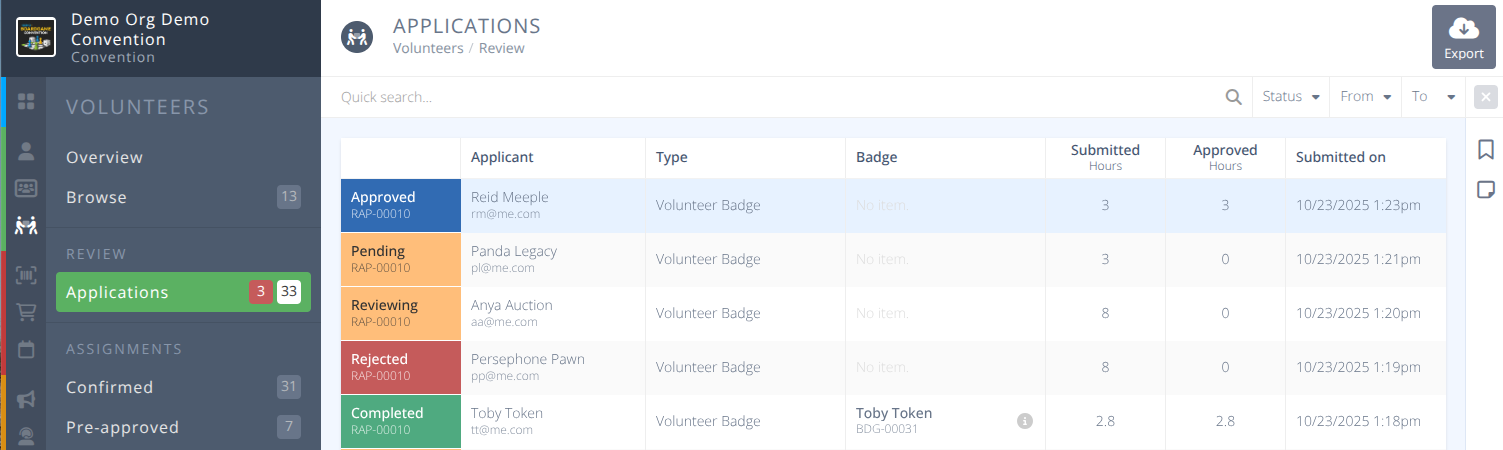
Task: Open the bookmark icon in right panel
Action: pyautogui.click(x=1486, y=150)
